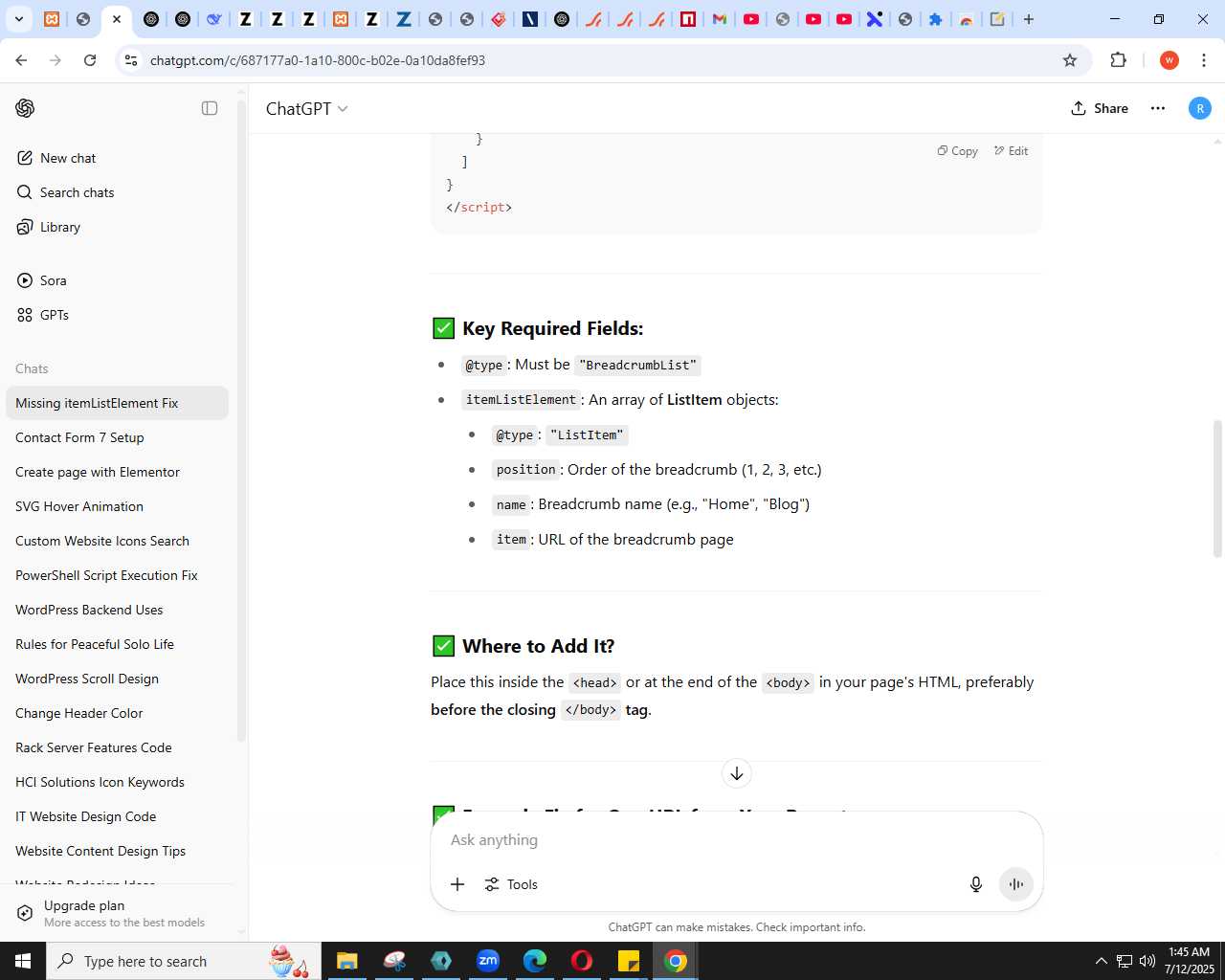View site information icon in the address bar
Viewport: 1225px width, 980px height.
pos(132,60)
